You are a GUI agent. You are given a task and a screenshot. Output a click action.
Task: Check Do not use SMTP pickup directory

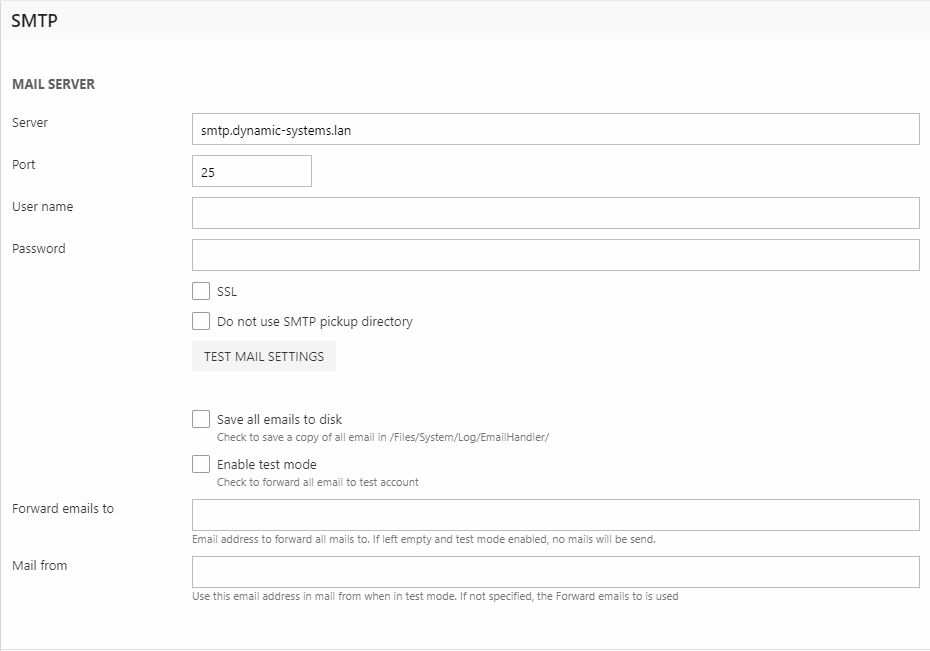201,322
